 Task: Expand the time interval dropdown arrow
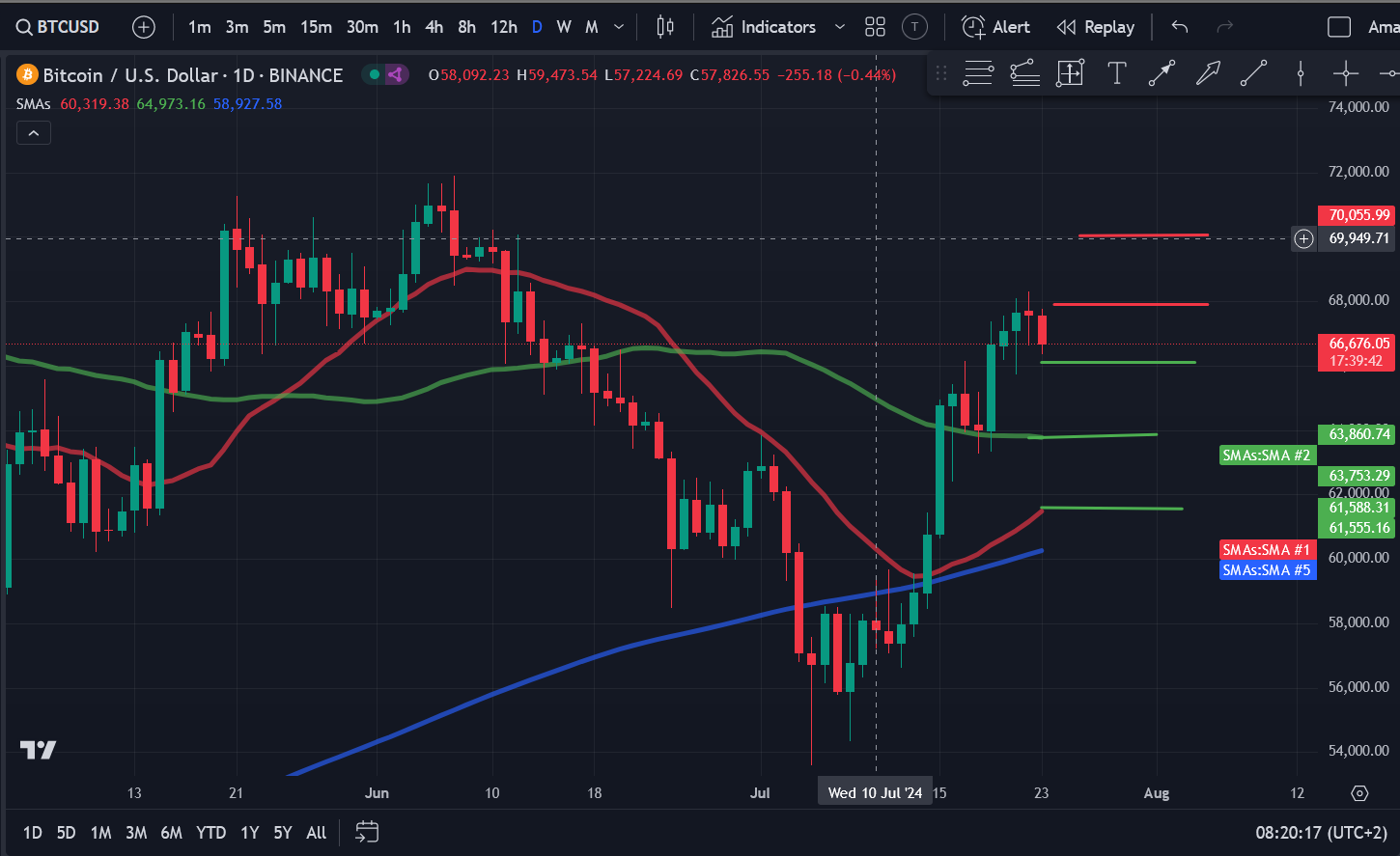(619, 27)
